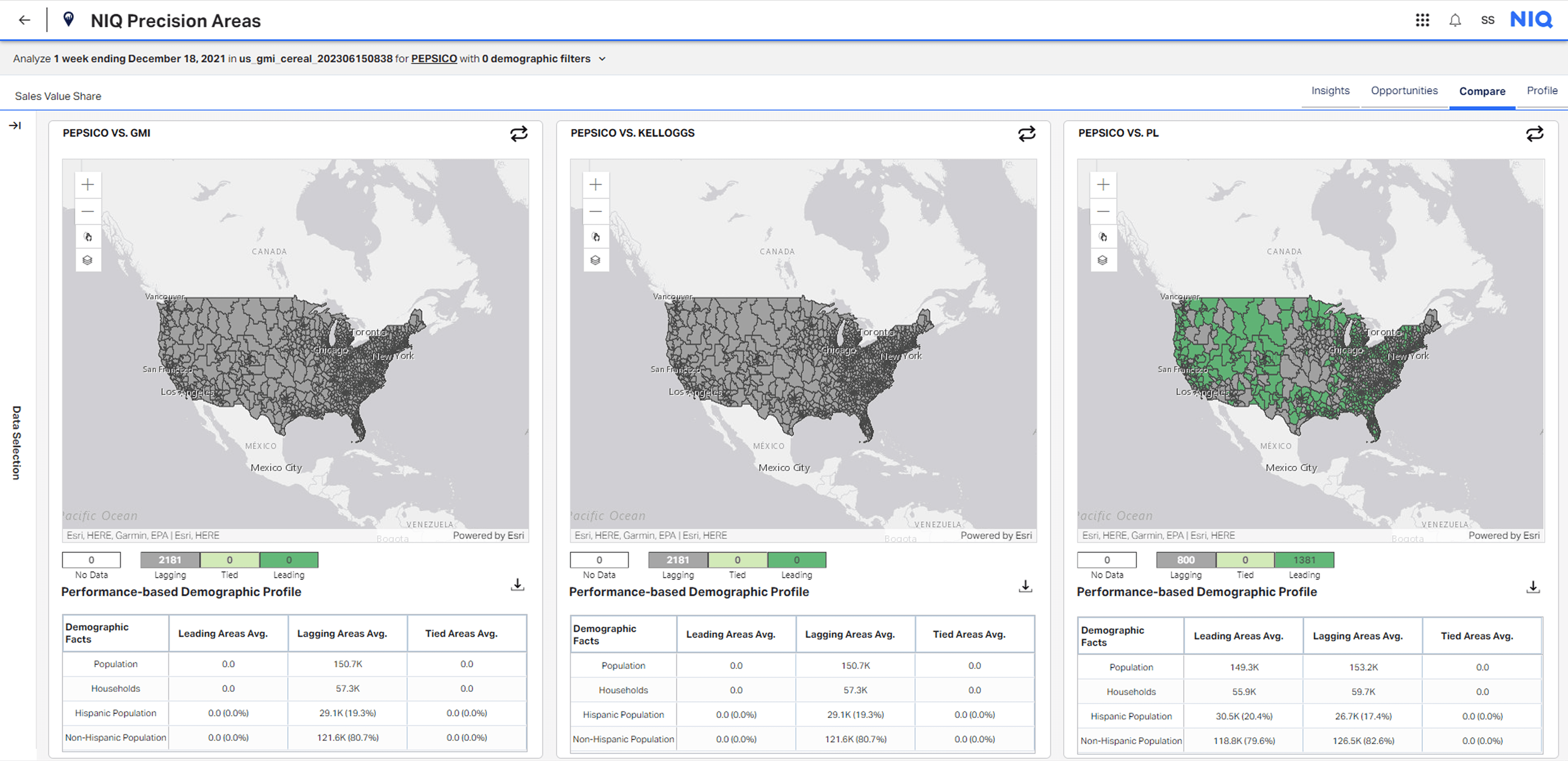The image size is (1568, 761).
Task: Click the PEPSICO VS. GMI card title
Action: (107, 133)
